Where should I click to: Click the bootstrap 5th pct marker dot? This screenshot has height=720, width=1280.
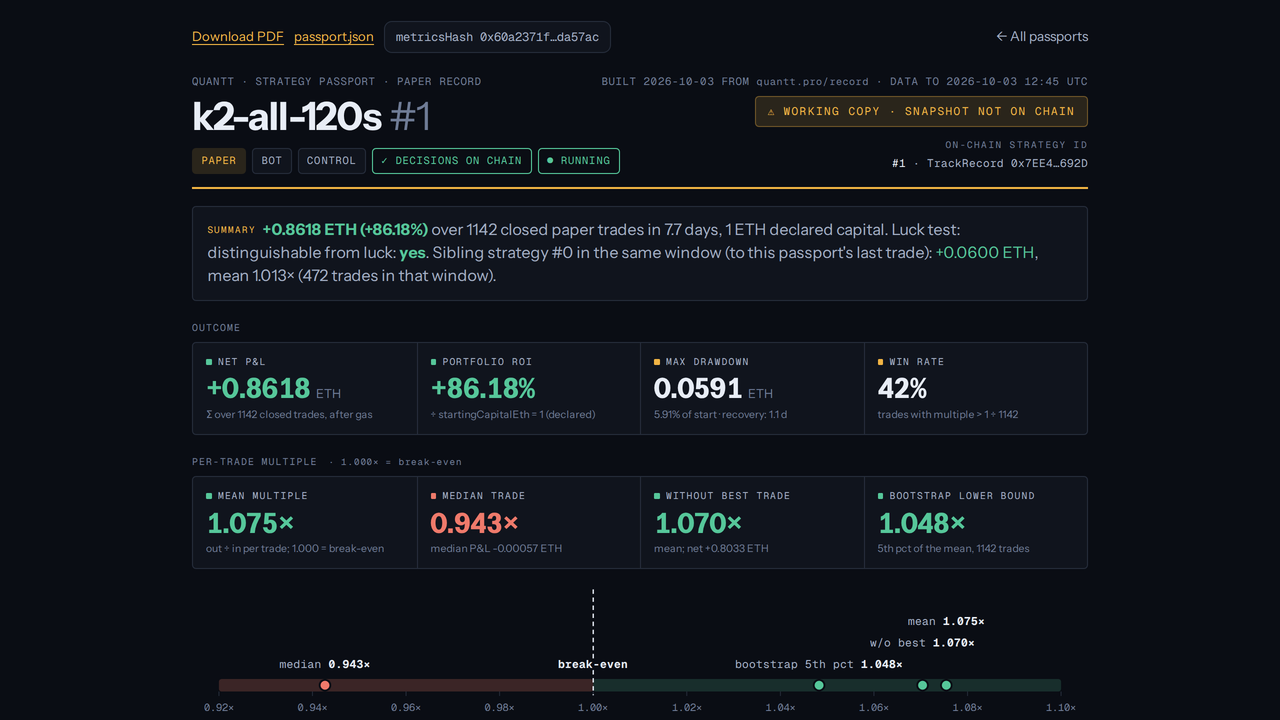819,685
